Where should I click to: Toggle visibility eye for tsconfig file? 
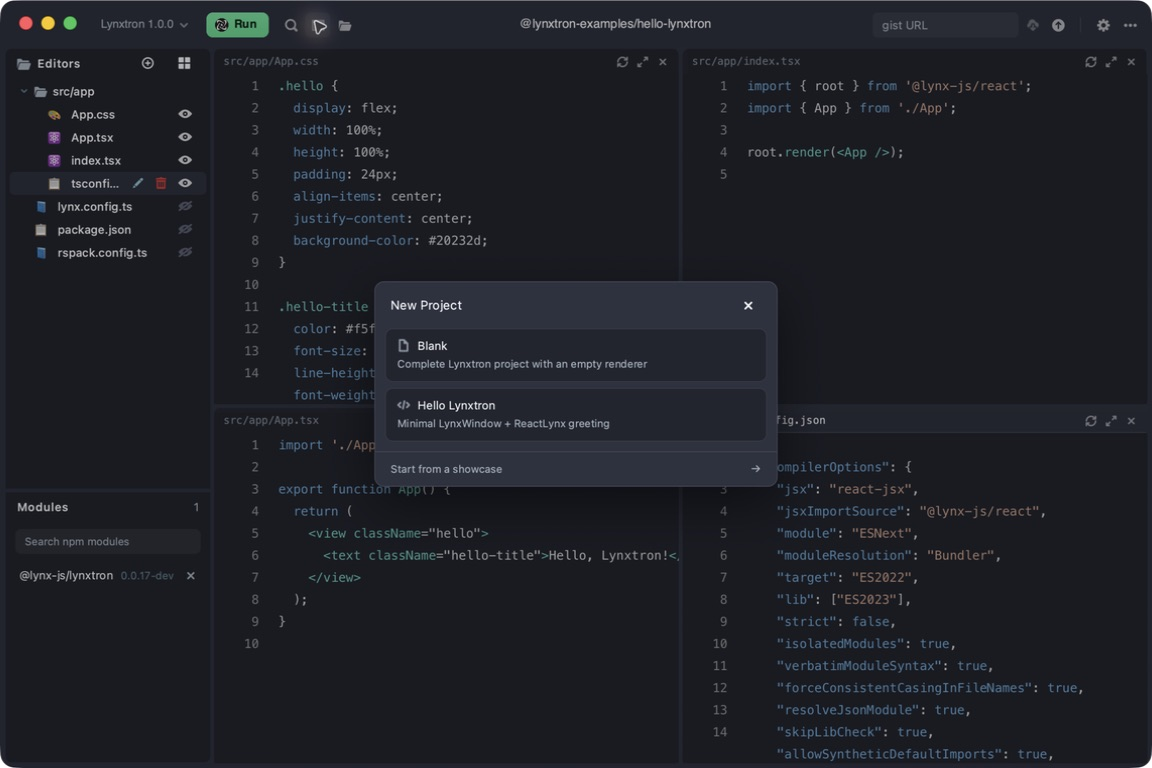pos(185,183)
